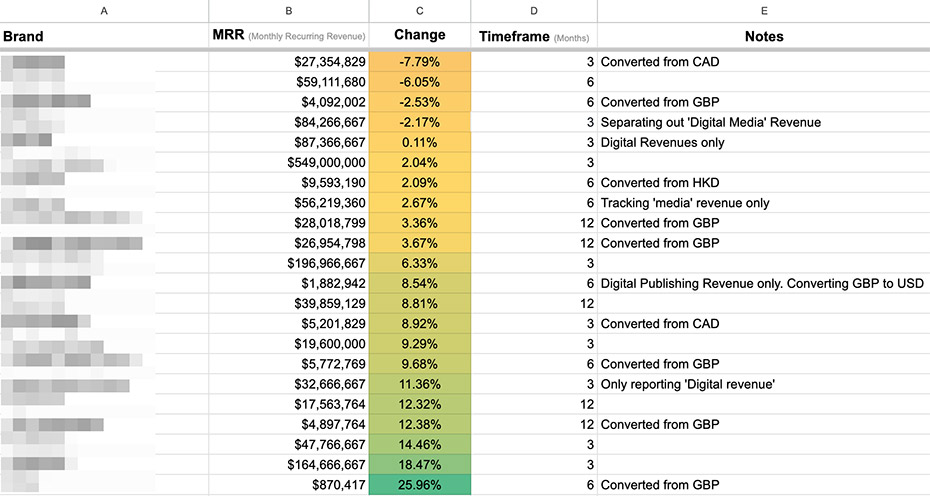Click the 3.36% change cell
The image size is (930, 496).
[420, 223]
